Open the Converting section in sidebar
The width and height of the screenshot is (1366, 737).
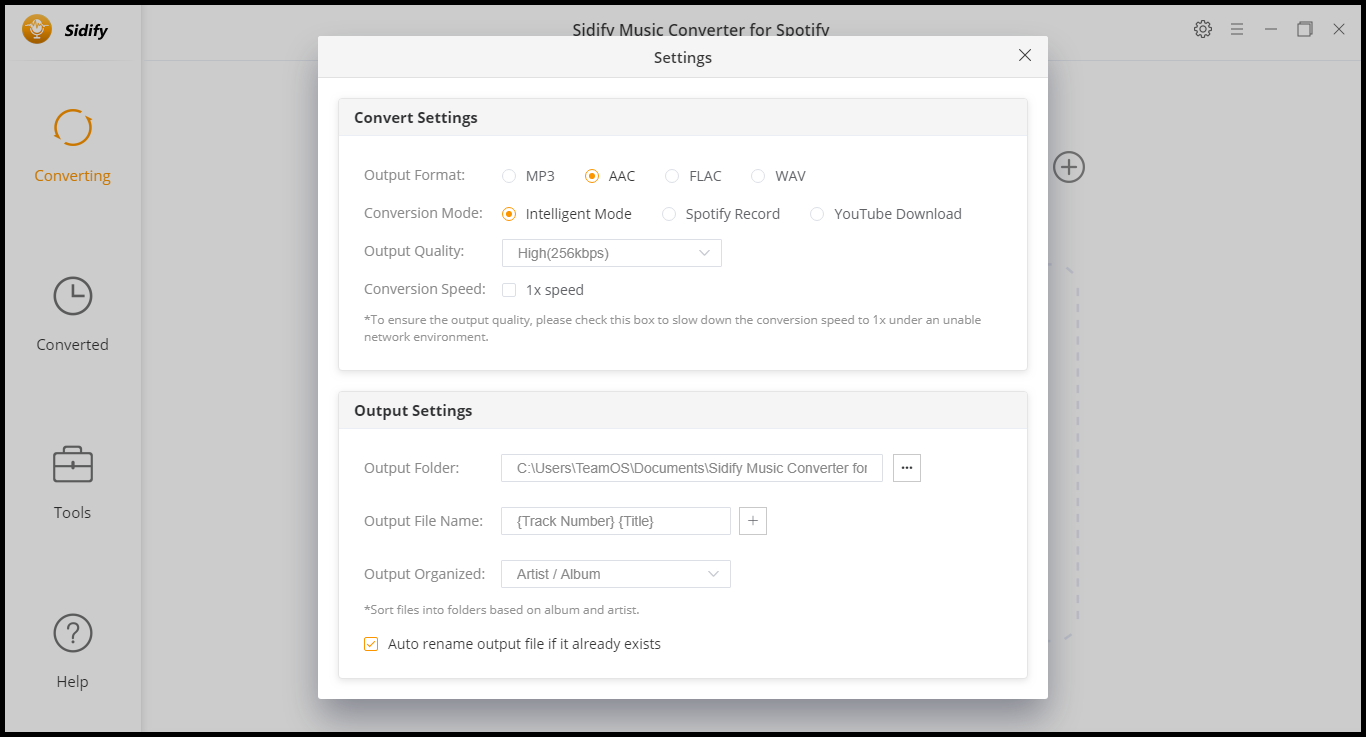click(x=72, y=146)
